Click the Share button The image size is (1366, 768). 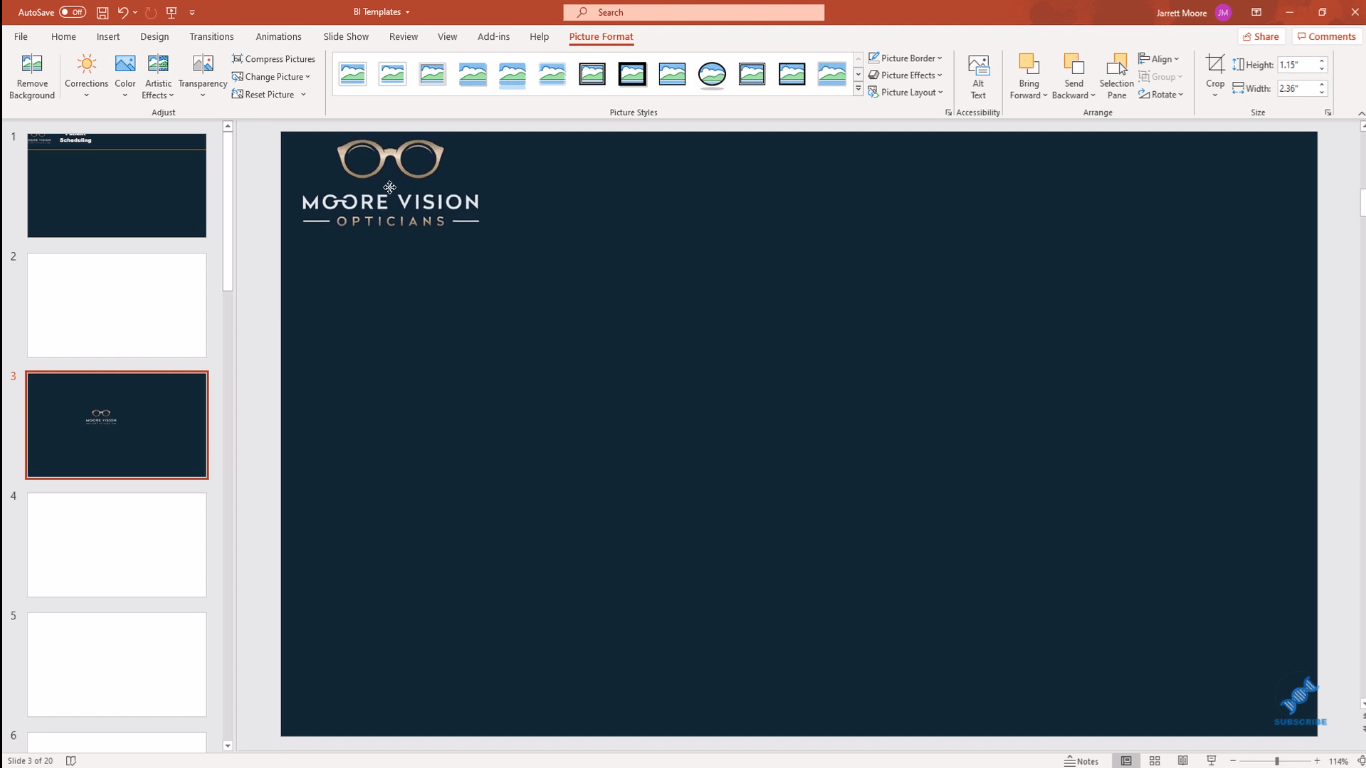1261,37
